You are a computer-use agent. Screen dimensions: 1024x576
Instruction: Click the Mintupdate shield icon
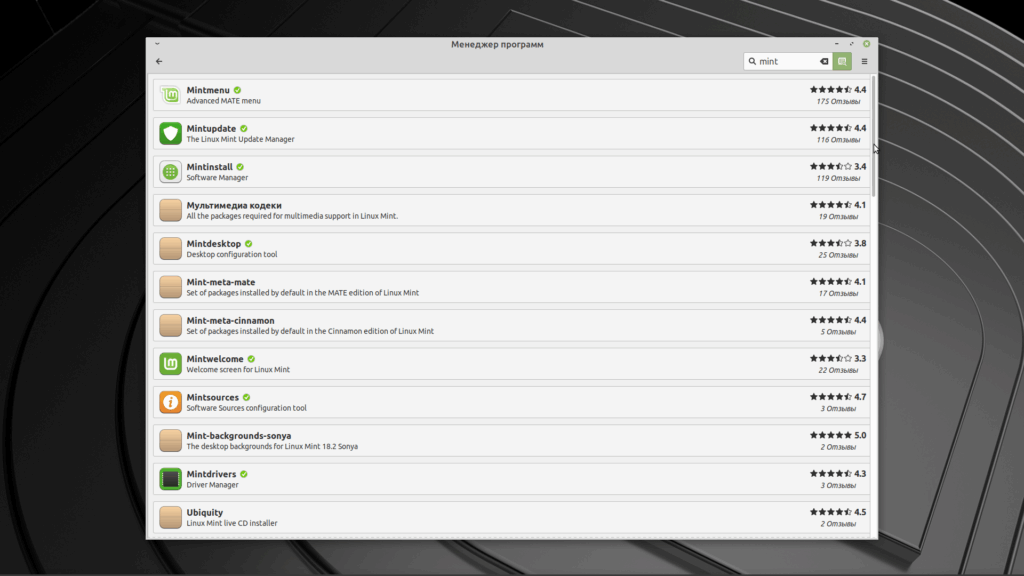170,133
